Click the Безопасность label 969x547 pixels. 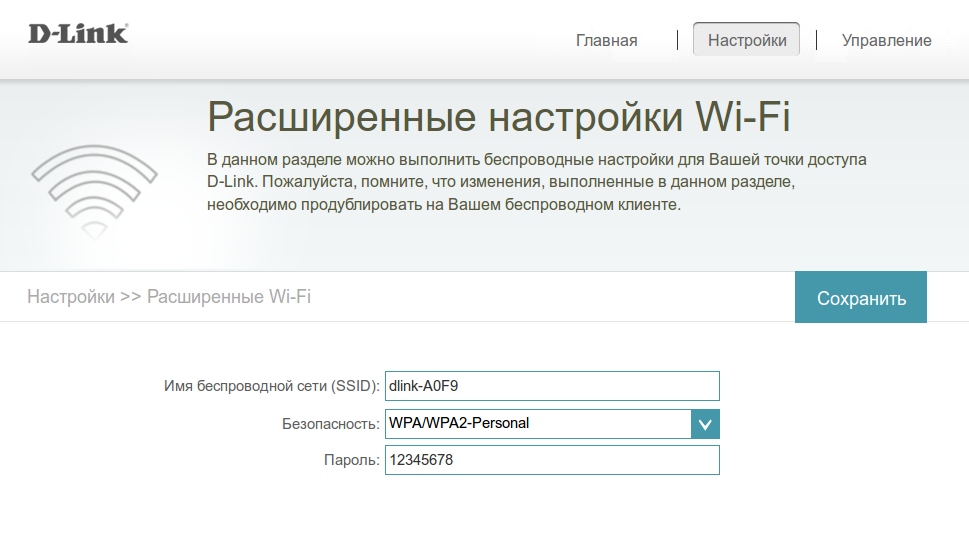330,424
